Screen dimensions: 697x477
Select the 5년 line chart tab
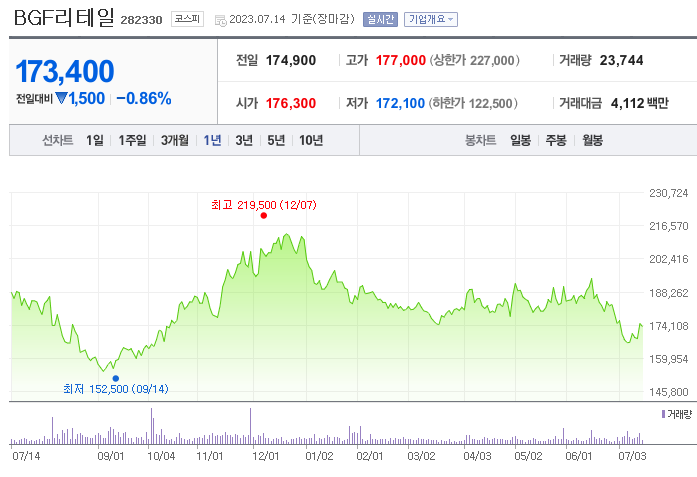coord(276,140)
